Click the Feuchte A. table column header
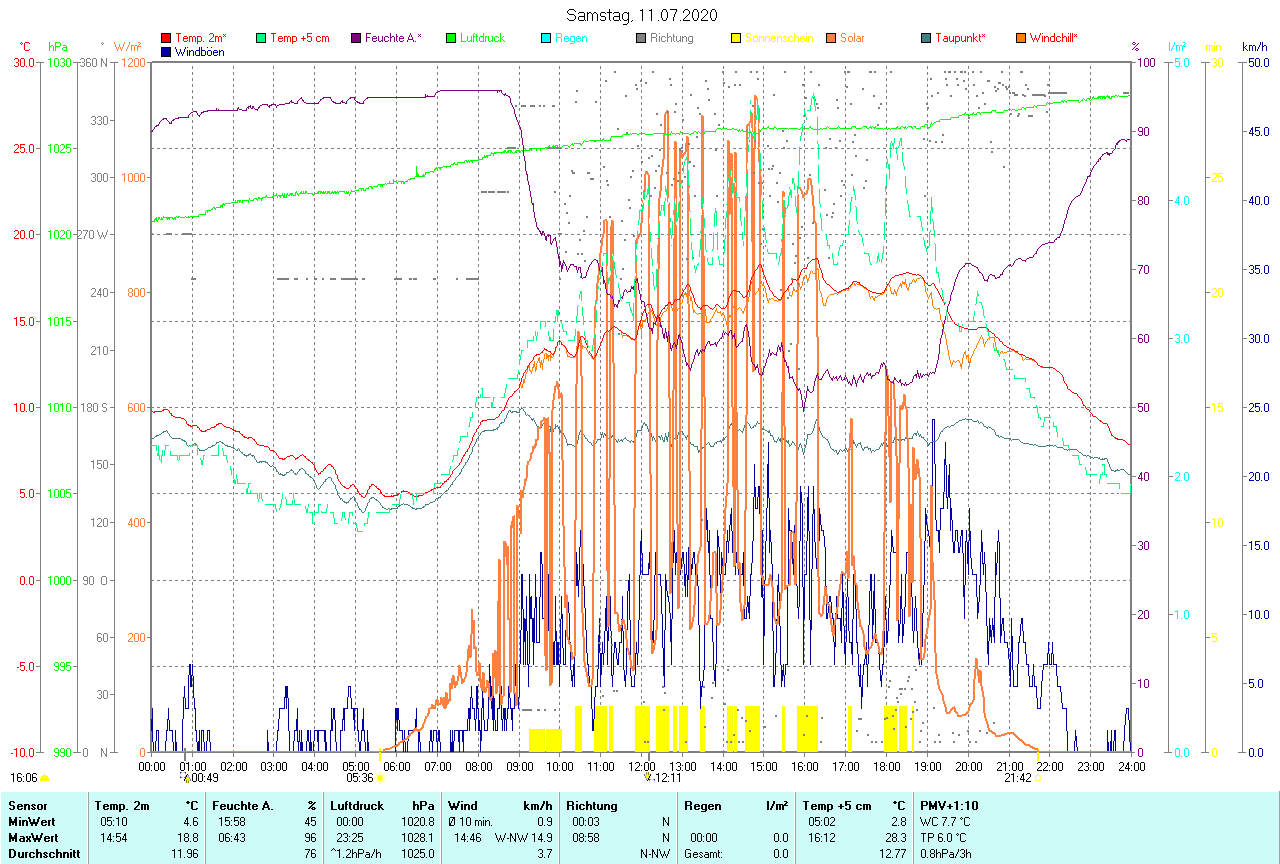Viewport: 1280px width, 864px height. point(242,805)
